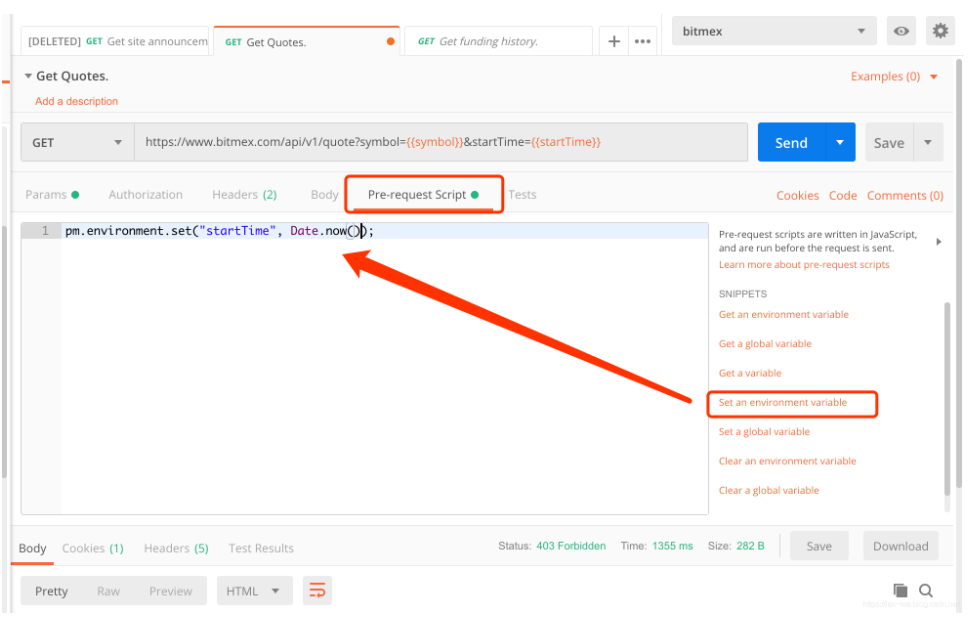Image resolution: width=971 pixels, height=619 pixels.
Task: Insert 'Set an environment variable' snippet
Action: pos(783,403)
